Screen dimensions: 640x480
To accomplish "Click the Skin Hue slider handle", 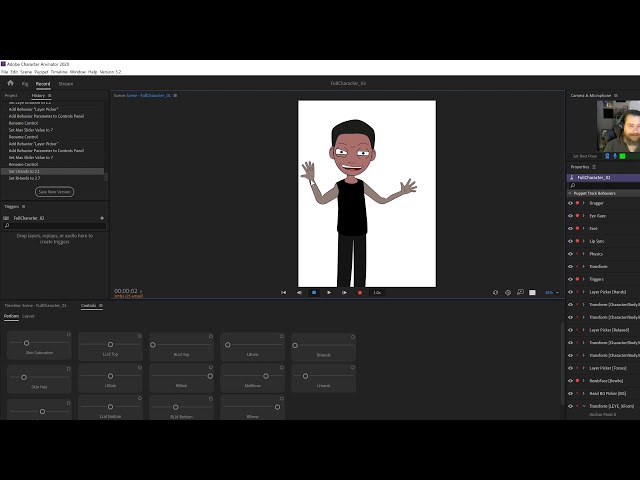I will pos(24,378).
